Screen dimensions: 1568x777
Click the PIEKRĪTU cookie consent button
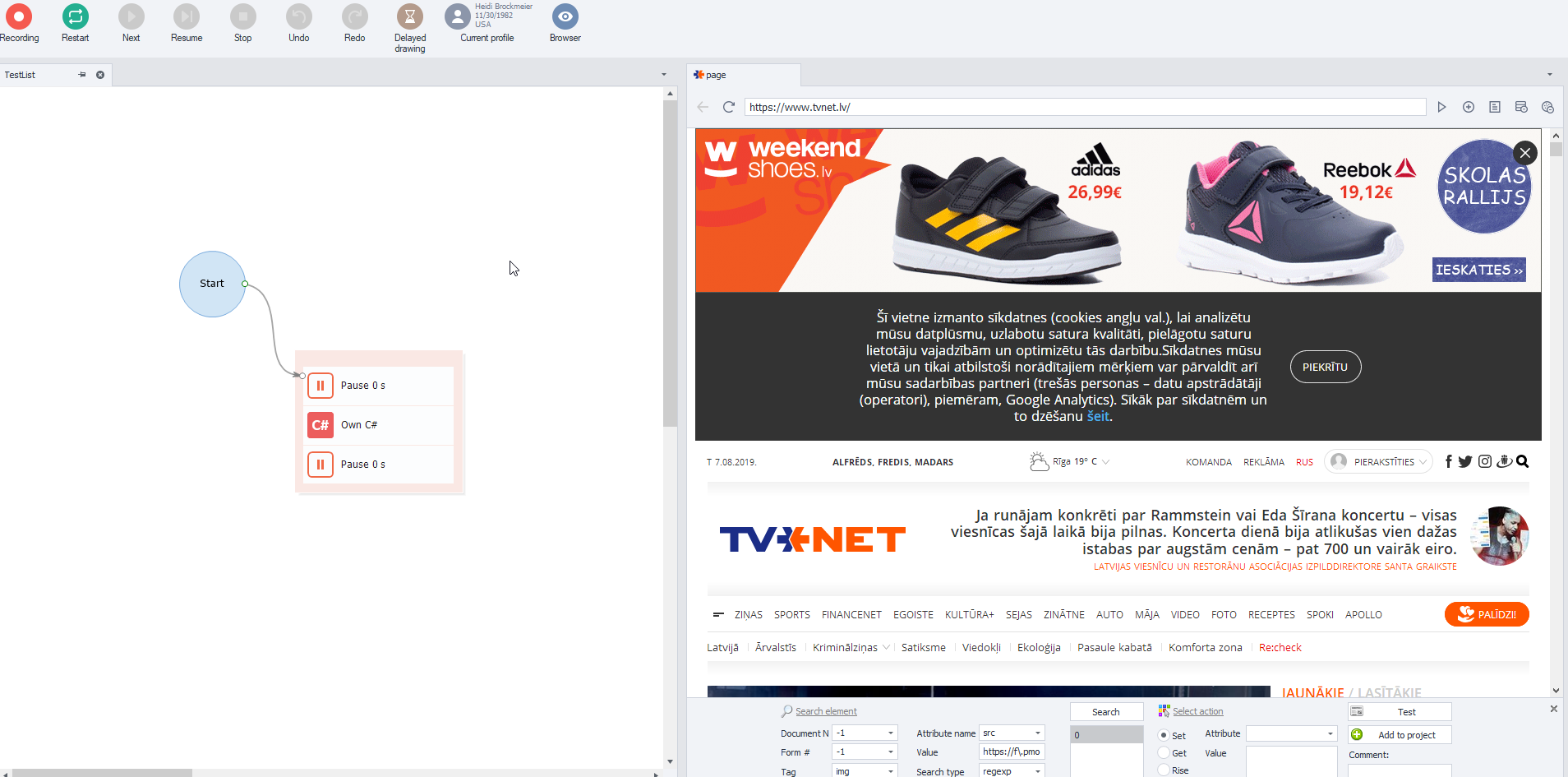[x=1325, y=367]
